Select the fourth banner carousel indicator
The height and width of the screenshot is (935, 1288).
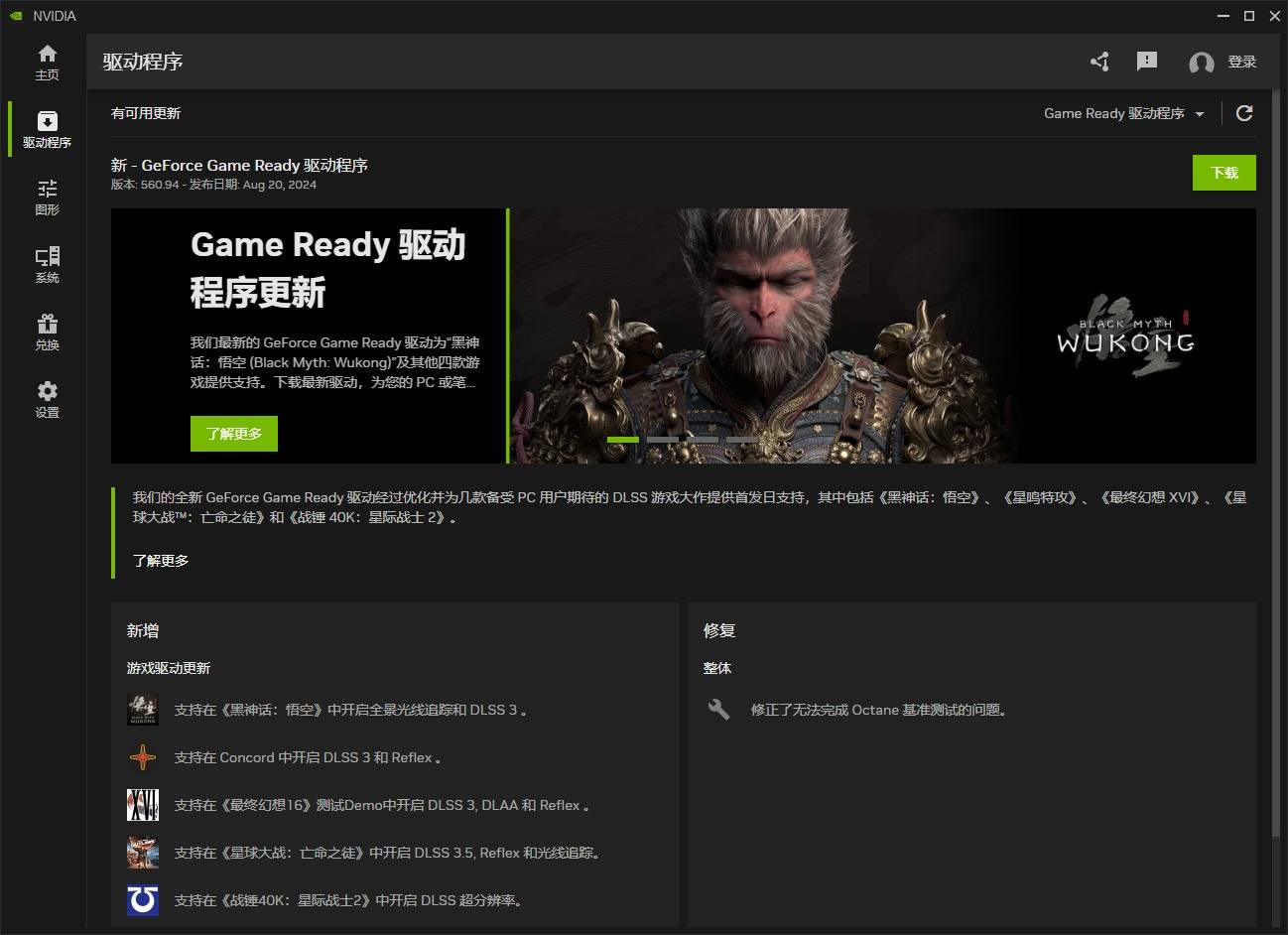pos(741,439)
